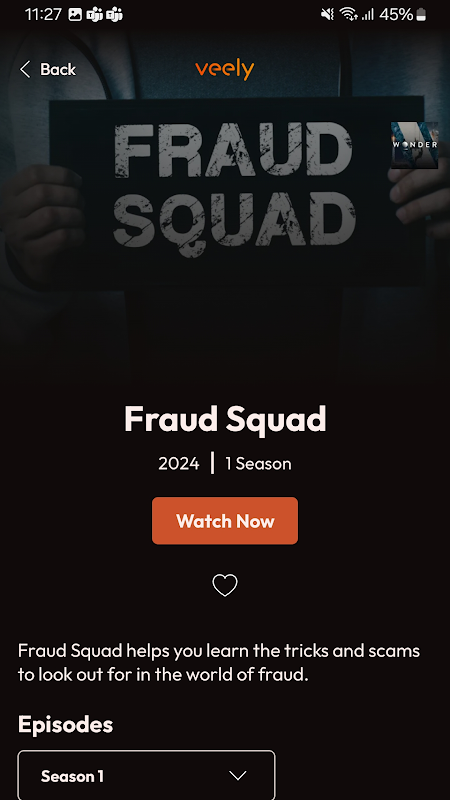The width and height of the screenshot is (450, 800).
Task: Expand seasons using the chevron arrow
Action: click(x=238, y=776)
